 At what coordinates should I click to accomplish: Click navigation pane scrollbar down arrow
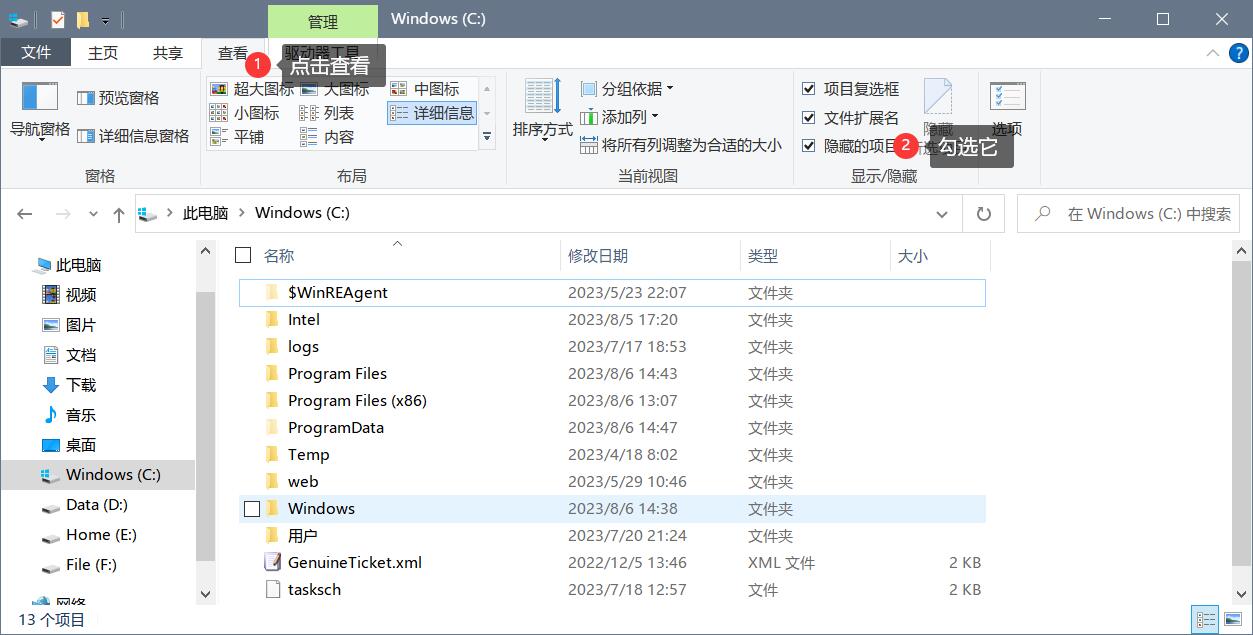(x=205, y=594)
